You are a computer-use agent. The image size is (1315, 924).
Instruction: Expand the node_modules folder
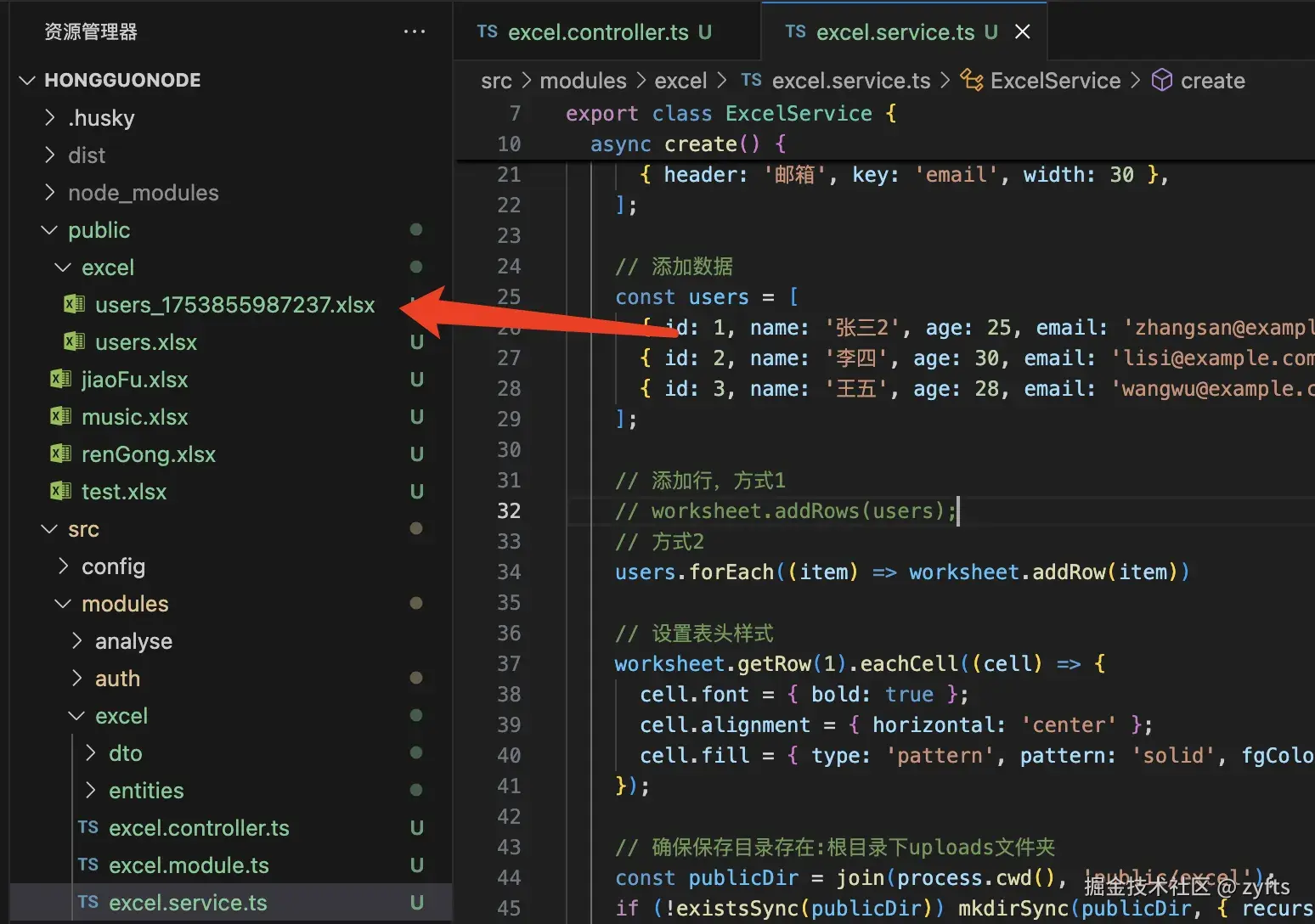point(50,192)
